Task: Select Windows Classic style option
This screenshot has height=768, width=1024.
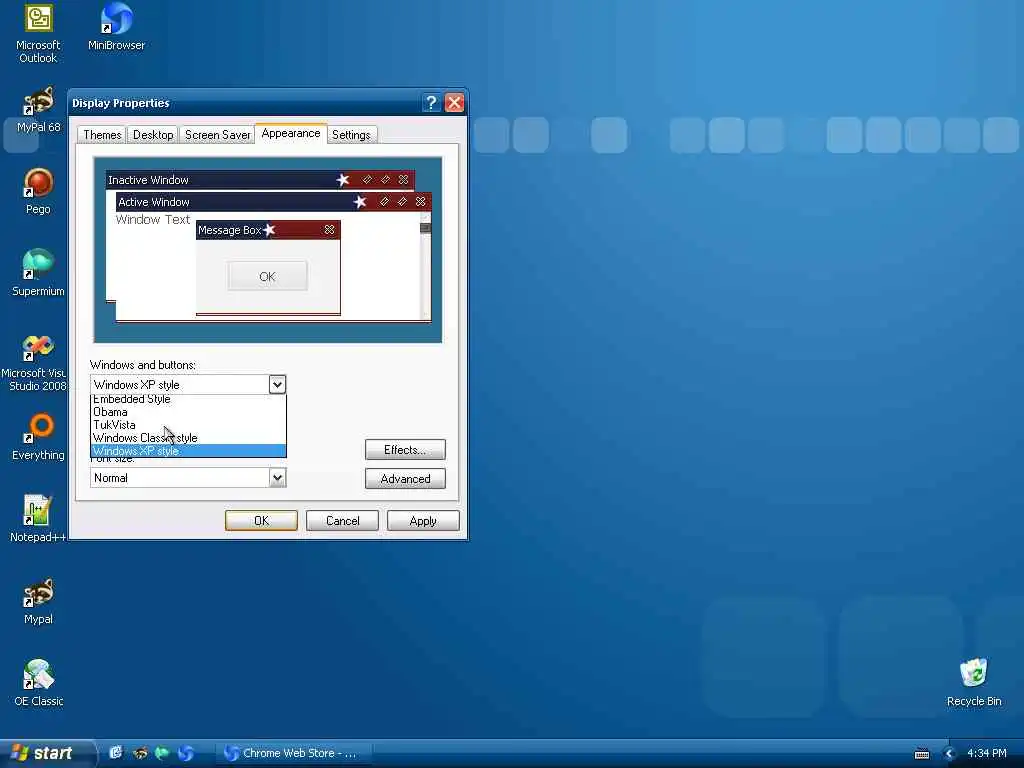Action: point(188,438)
